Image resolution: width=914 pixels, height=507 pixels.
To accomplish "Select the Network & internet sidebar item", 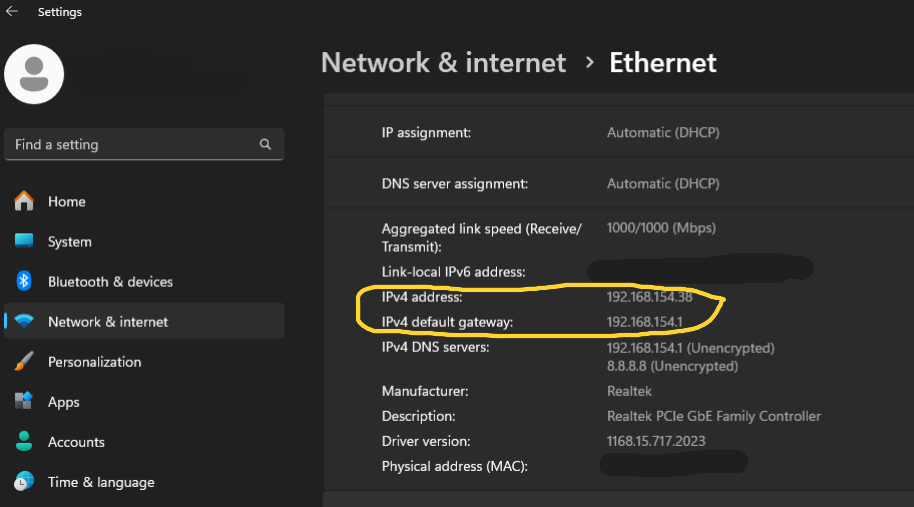I will pyautogui.click(x=108, y=322).
